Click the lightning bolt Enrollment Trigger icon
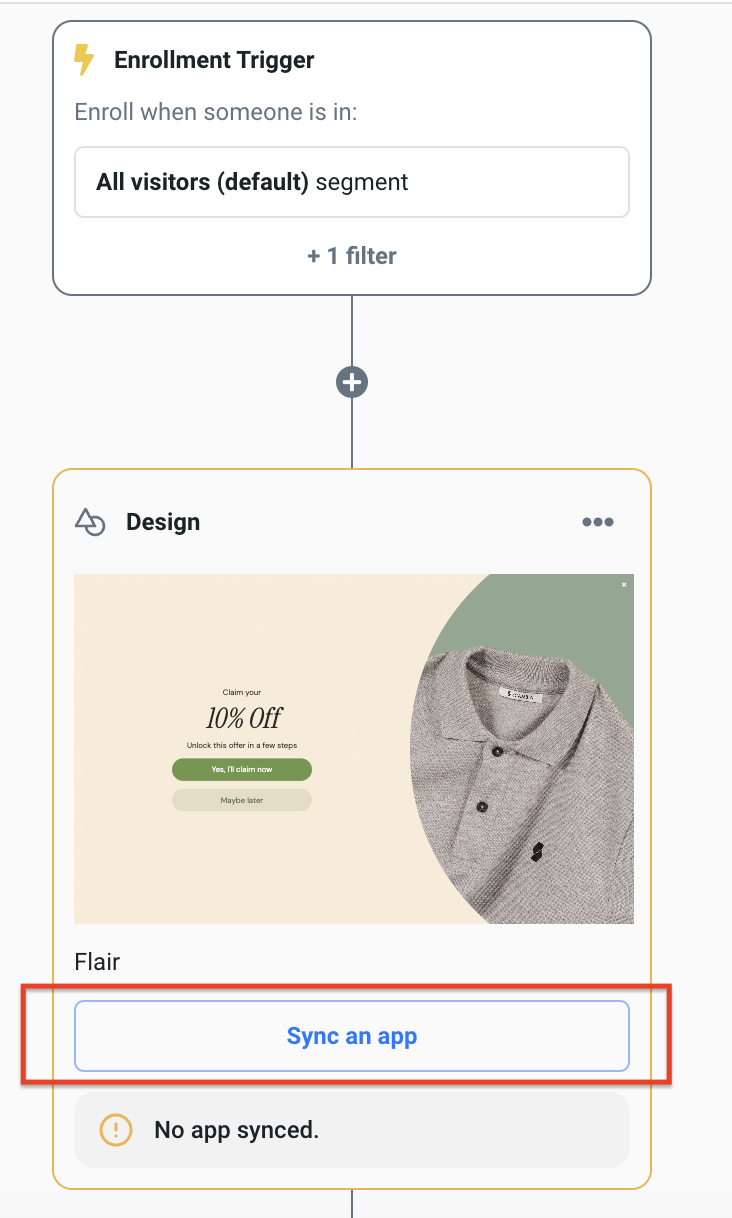 85,60
